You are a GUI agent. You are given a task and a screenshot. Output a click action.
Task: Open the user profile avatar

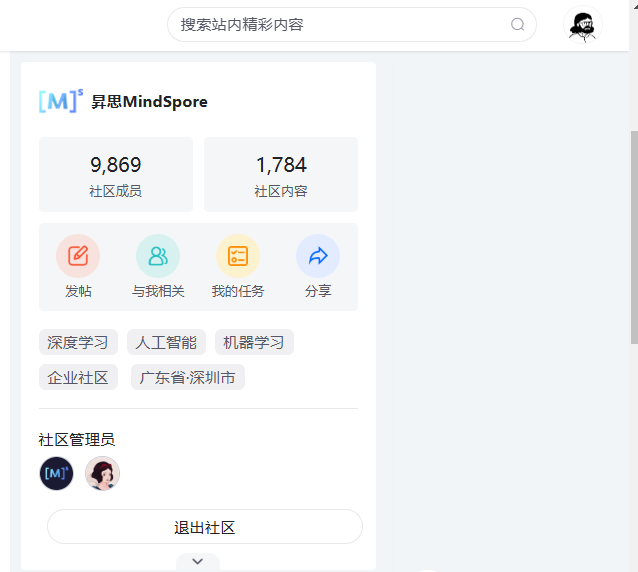(x=583, y=25)
